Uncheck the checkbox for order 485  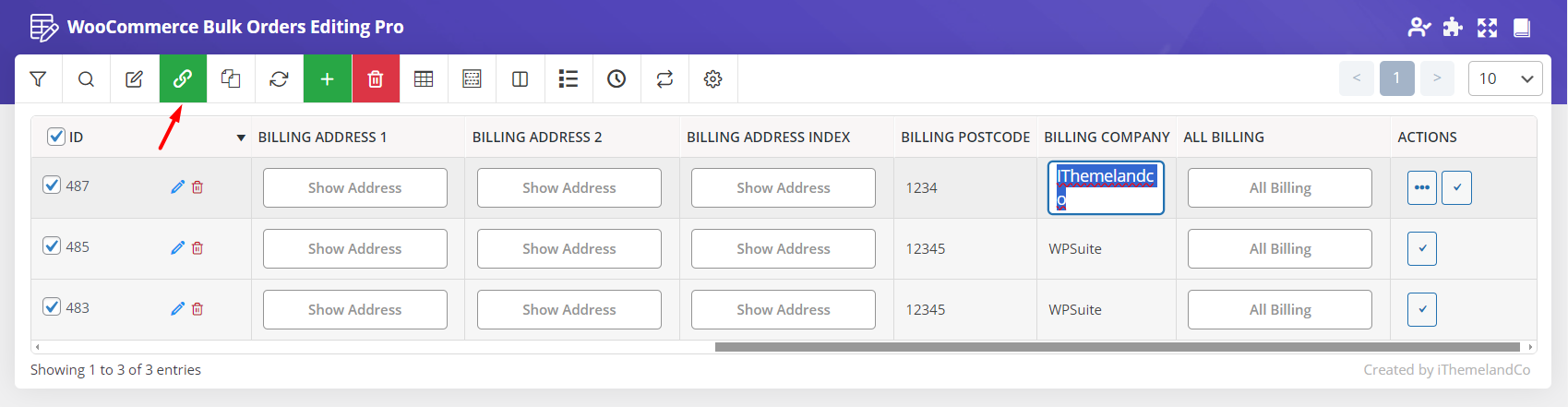click(x=53, y=246)
